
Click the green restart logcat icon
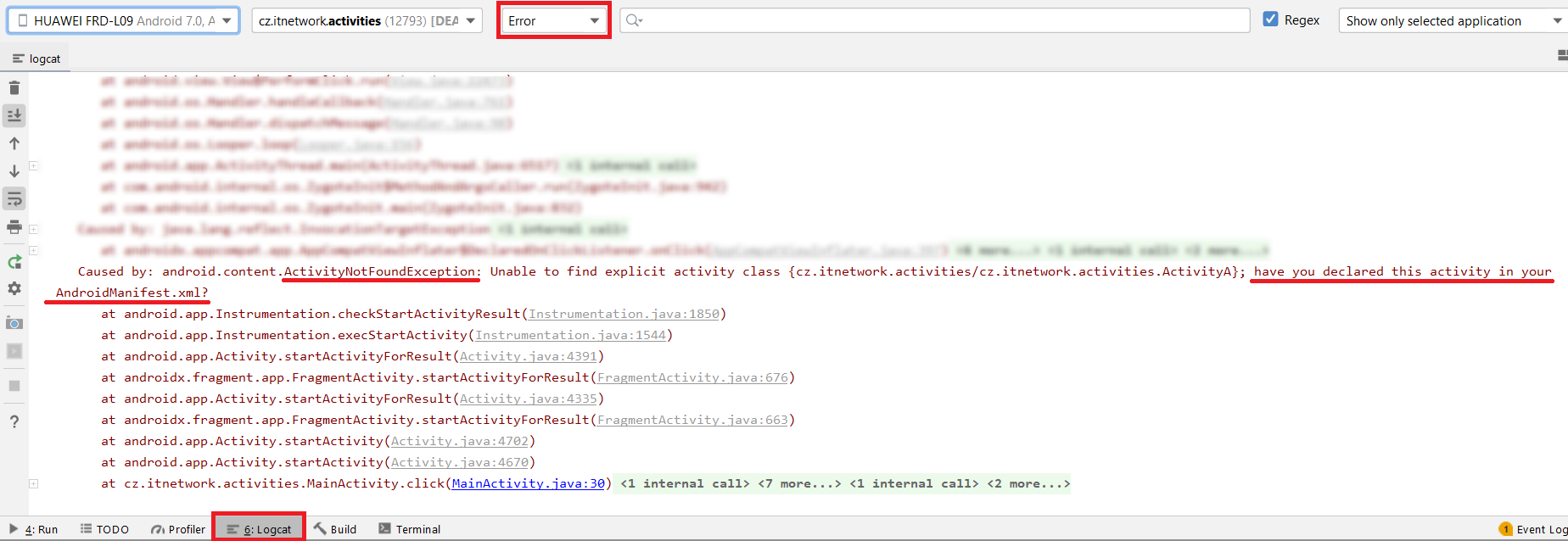coord(14,262)
